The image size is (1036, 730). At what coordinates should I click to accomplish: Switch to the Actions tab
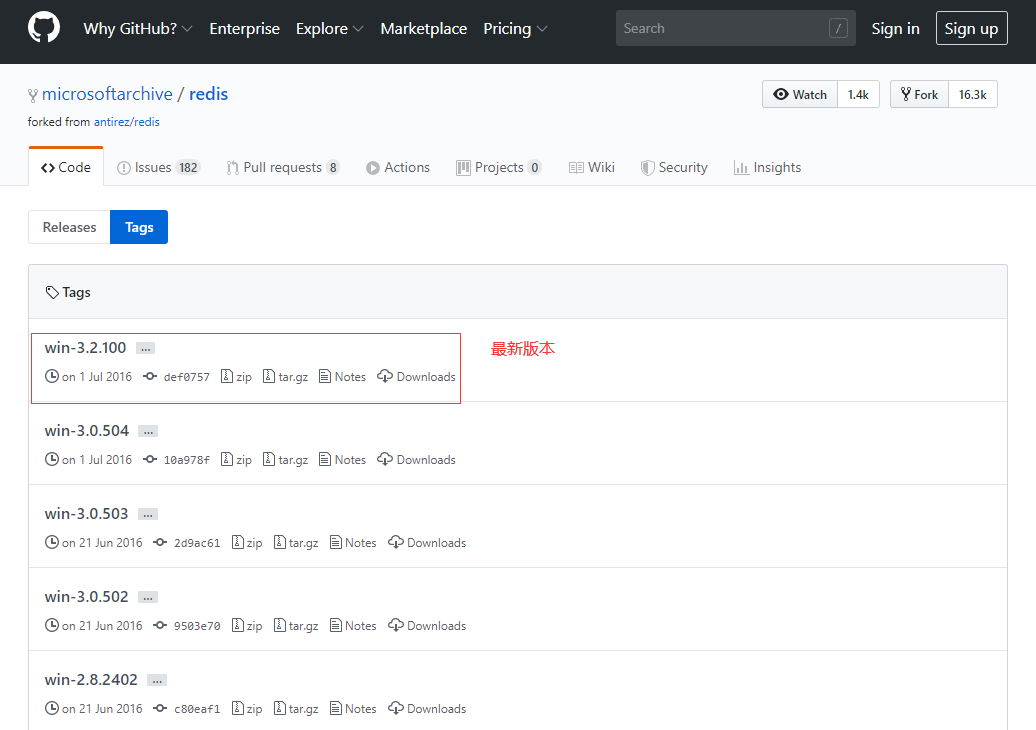point(398,167)
